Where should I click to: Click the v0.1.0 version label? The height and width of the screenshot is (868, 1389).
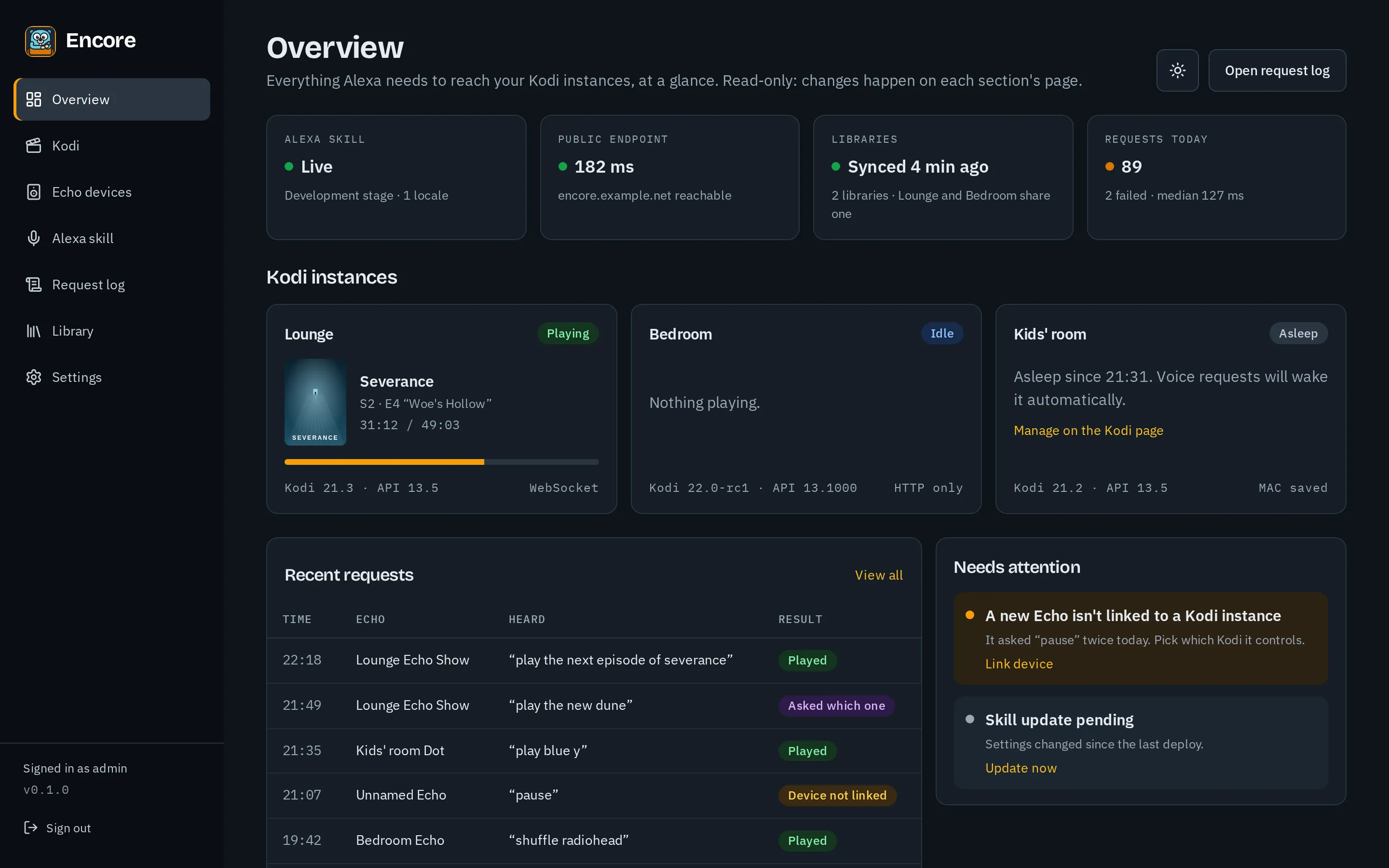point(46,790)
